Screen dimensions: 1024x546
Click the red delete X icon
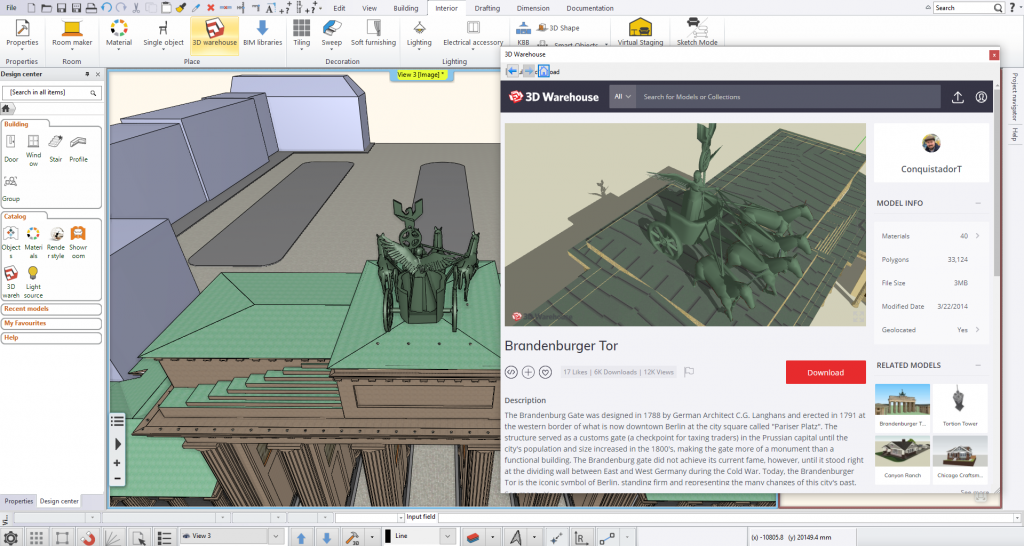210,8
